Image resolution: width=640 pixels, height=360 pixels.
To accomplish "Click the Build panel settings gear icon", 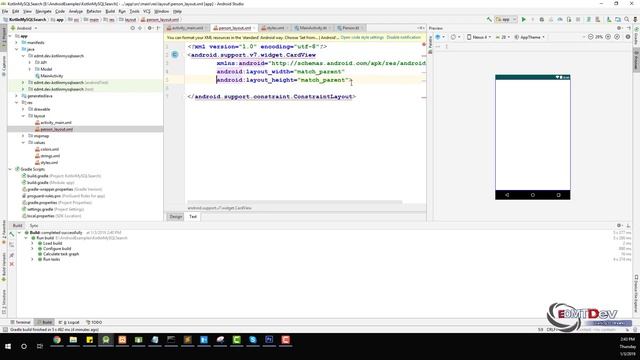I will pyautogui.click(x=619, y=225).
